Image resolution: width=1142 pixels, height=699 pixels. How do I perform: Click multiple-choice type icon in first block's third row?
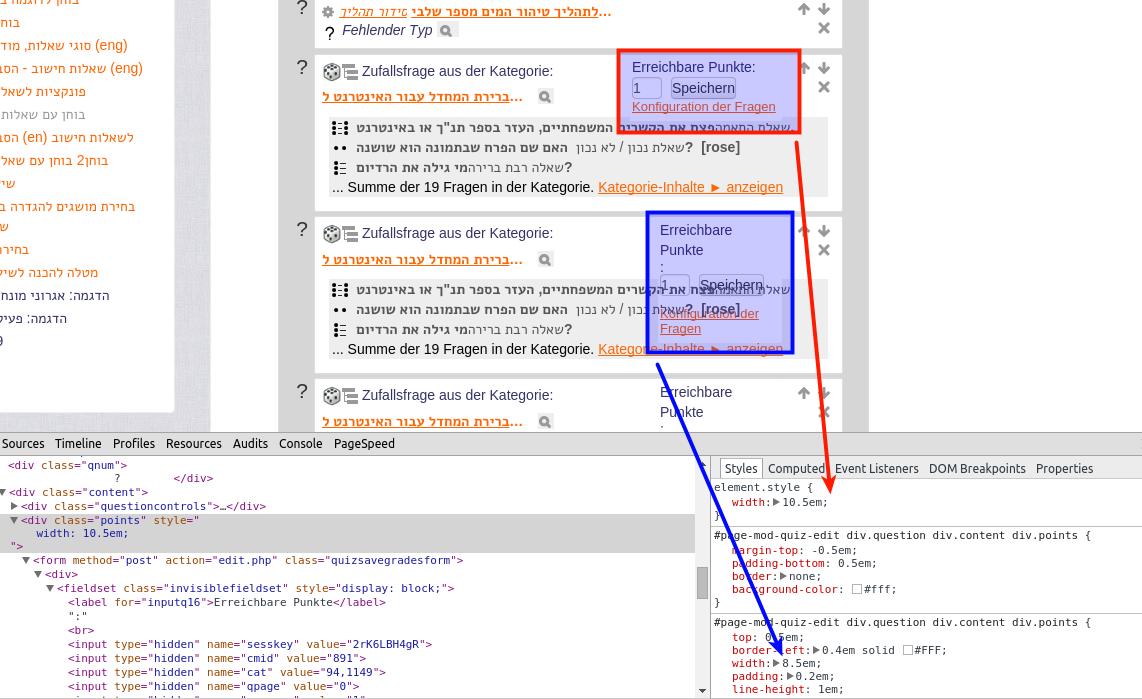click(339, 168)
